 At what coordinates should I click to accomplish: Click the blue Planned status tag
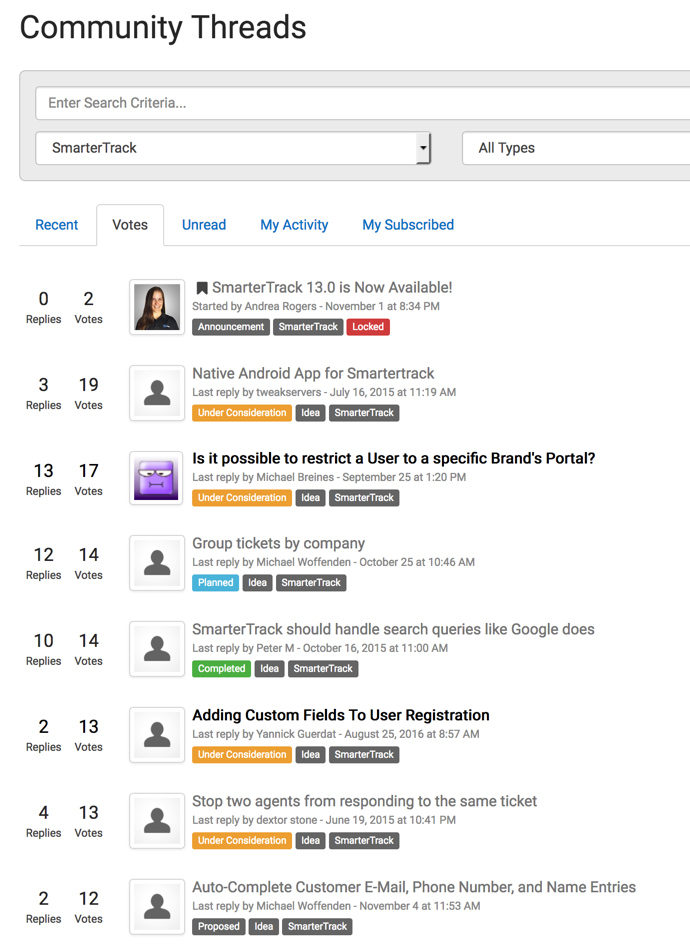point(215,583)
